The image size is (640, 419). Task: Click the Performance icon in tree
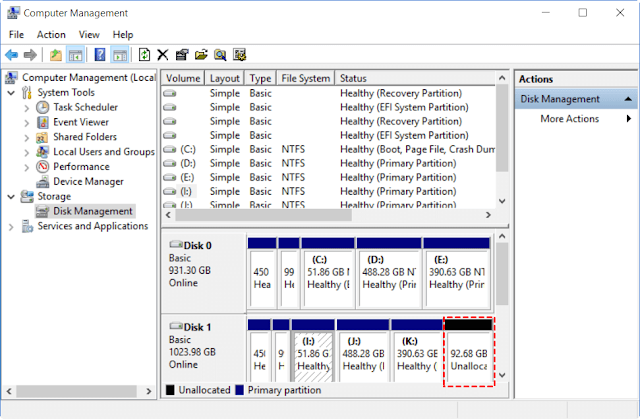coord(42,166)
